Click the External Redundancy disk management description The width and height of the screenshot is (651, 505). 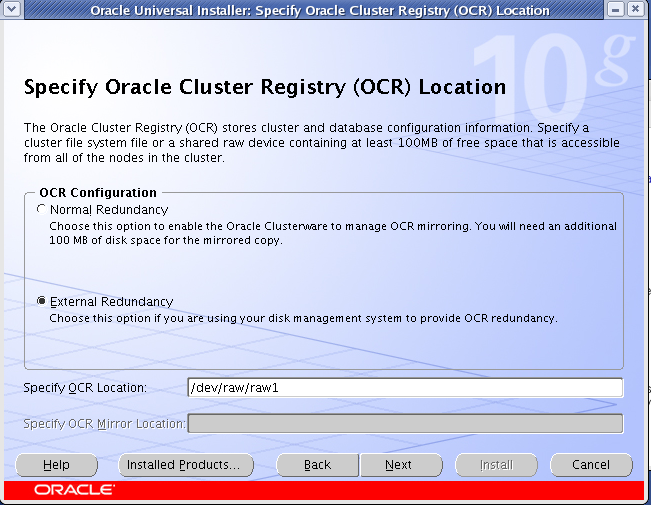303,318
